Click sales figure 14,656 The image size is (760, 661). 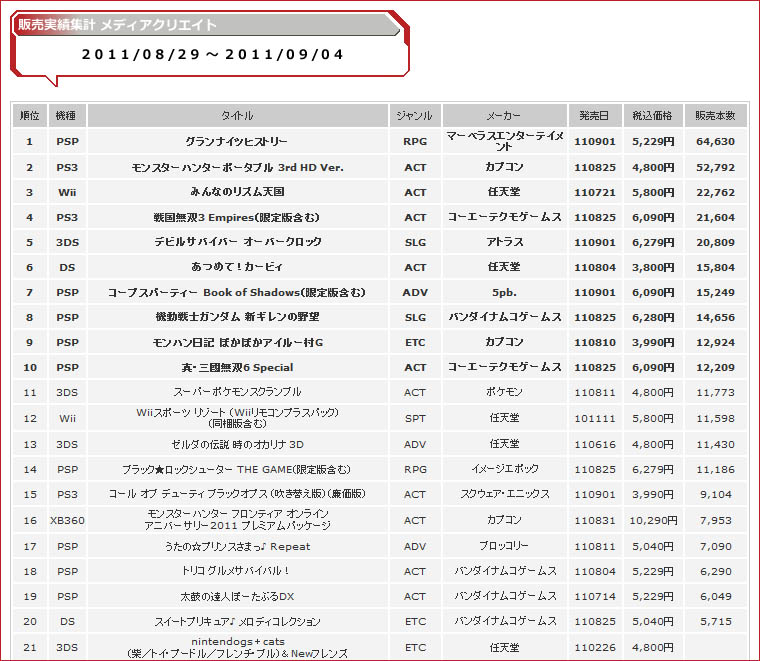(715, 317)
